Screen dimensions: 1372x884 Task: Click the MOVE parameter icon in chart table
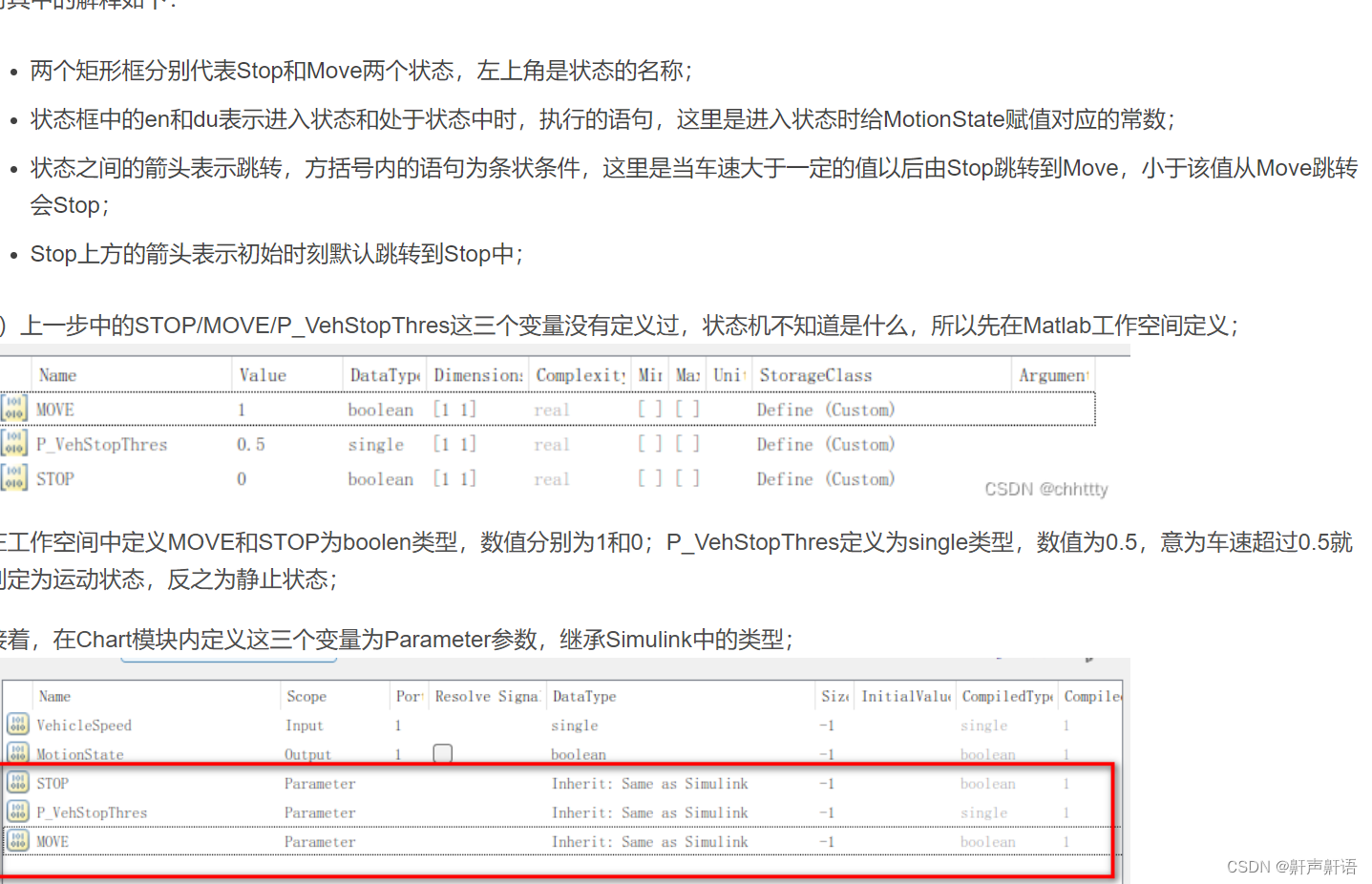(x=17, y=841)
